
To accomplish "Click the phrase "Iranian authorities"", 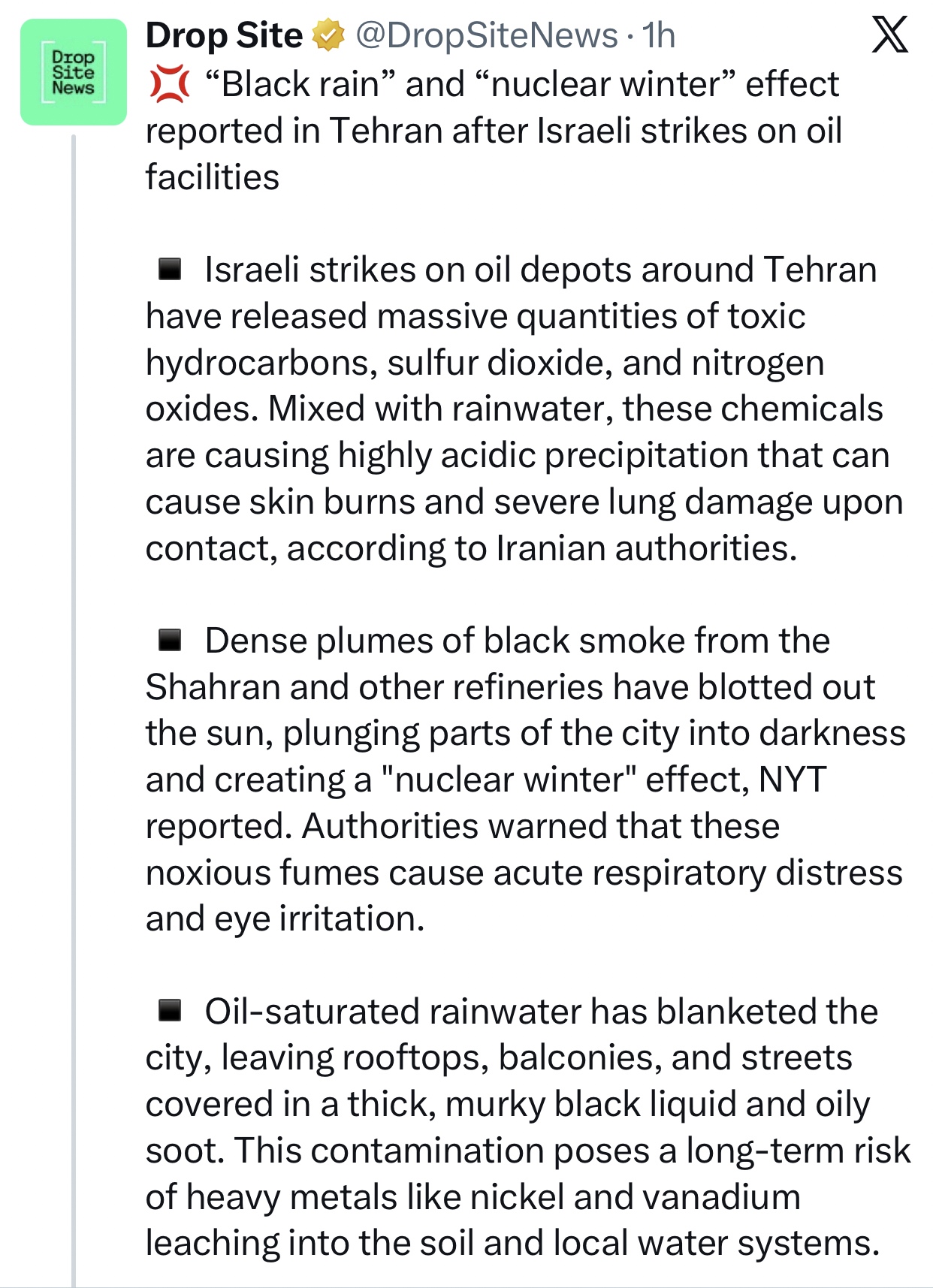I will click(645, 548).
